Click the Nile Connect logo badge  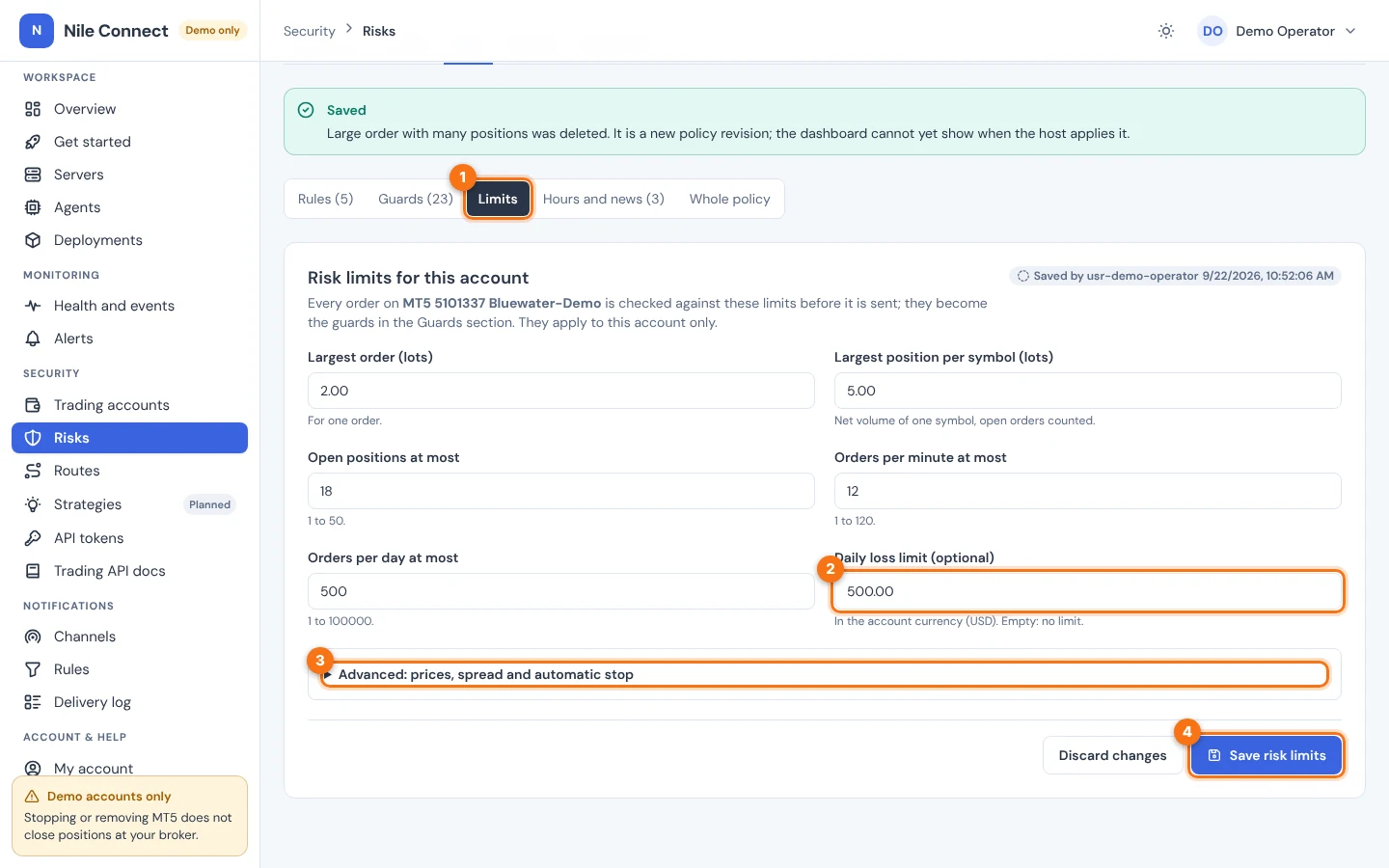[37, 31]
